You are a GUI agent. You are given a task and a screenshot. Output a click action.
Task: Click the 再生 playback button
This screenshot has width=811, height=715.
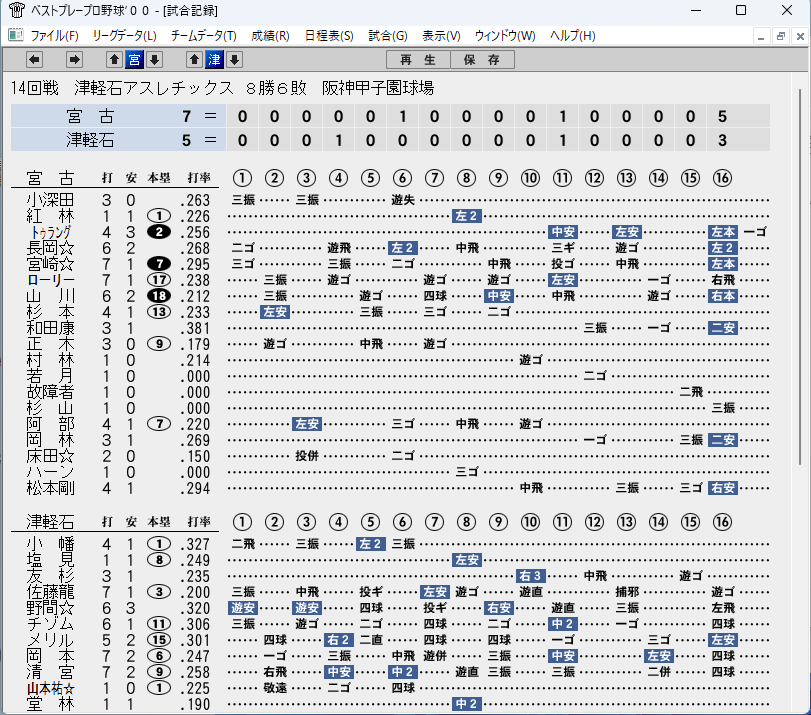click(x=418, y=60)
